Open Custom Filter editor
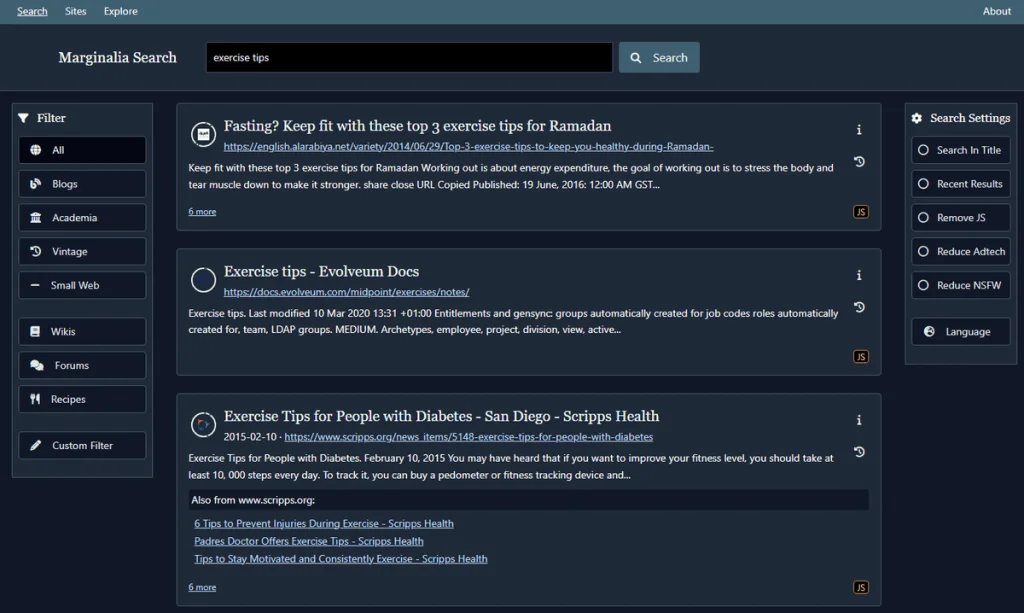 point(82,445)
